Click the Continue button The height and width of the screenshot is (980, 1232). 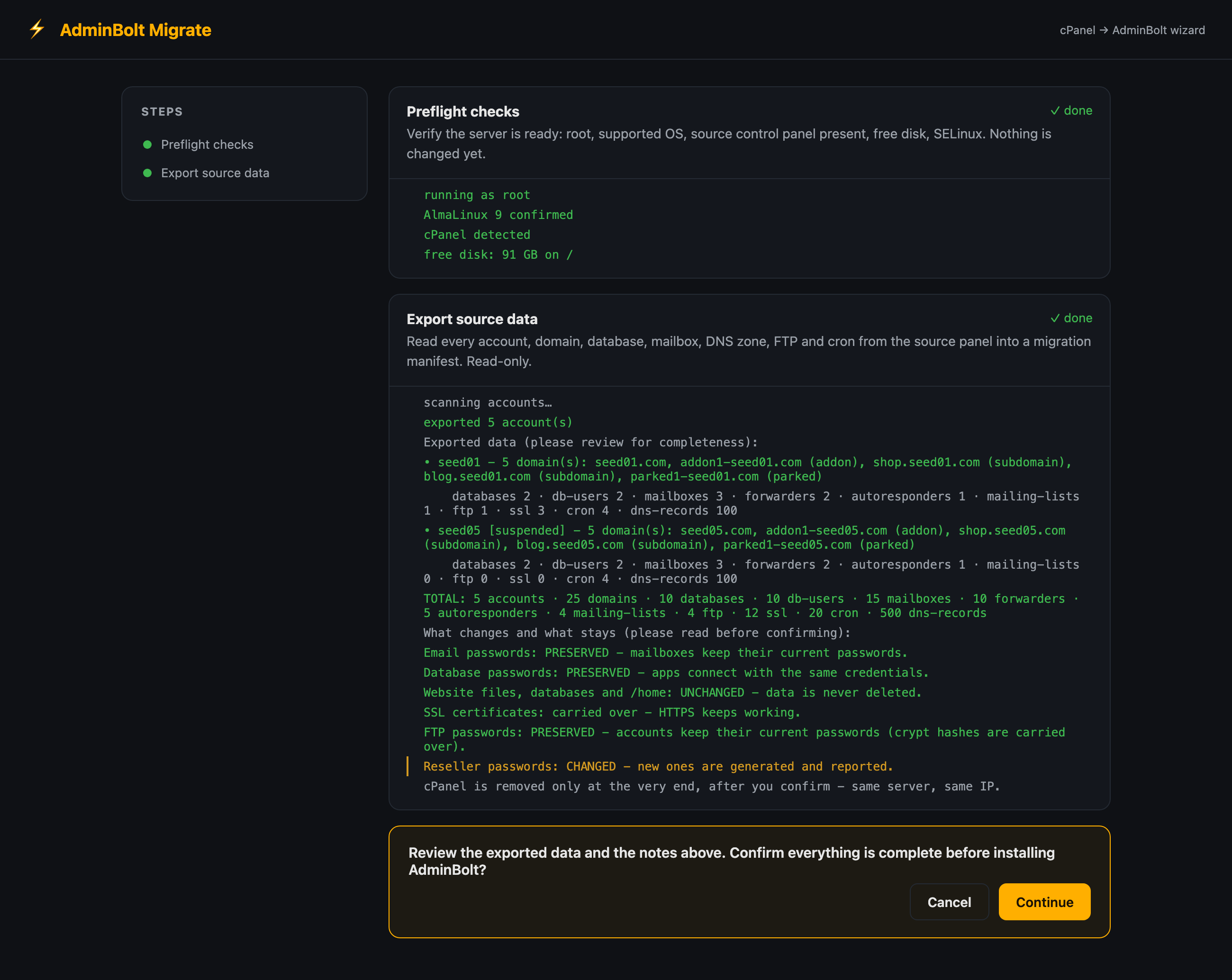[x=1044, y=902]
